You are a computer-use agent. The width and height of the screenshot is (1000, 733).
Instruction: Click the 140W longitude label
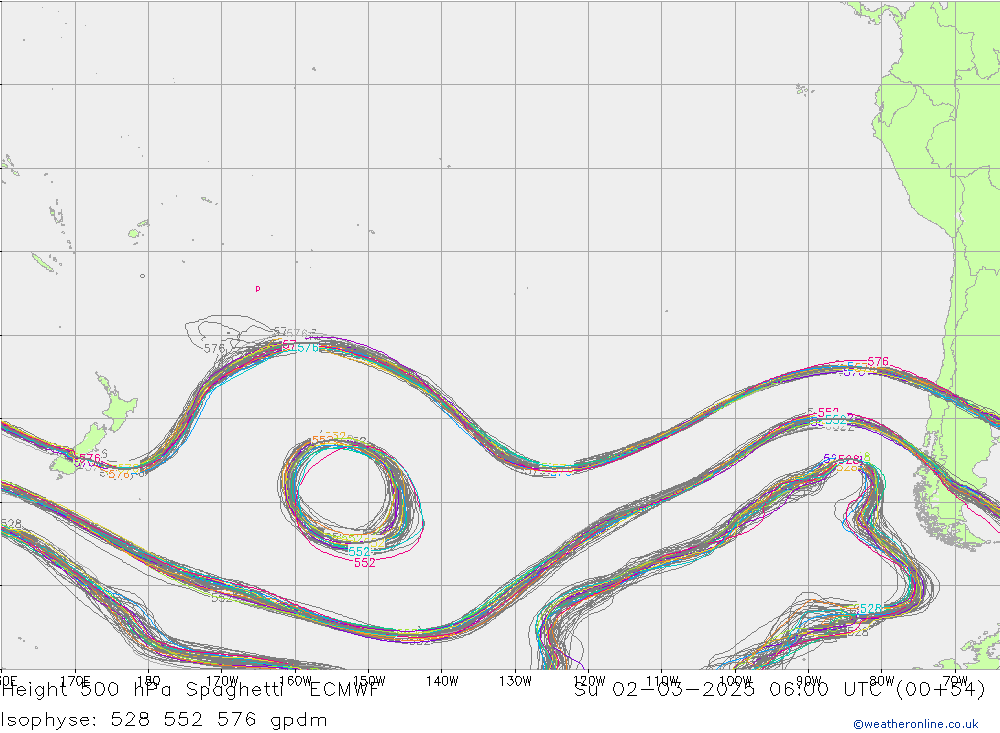click(442, 681)
